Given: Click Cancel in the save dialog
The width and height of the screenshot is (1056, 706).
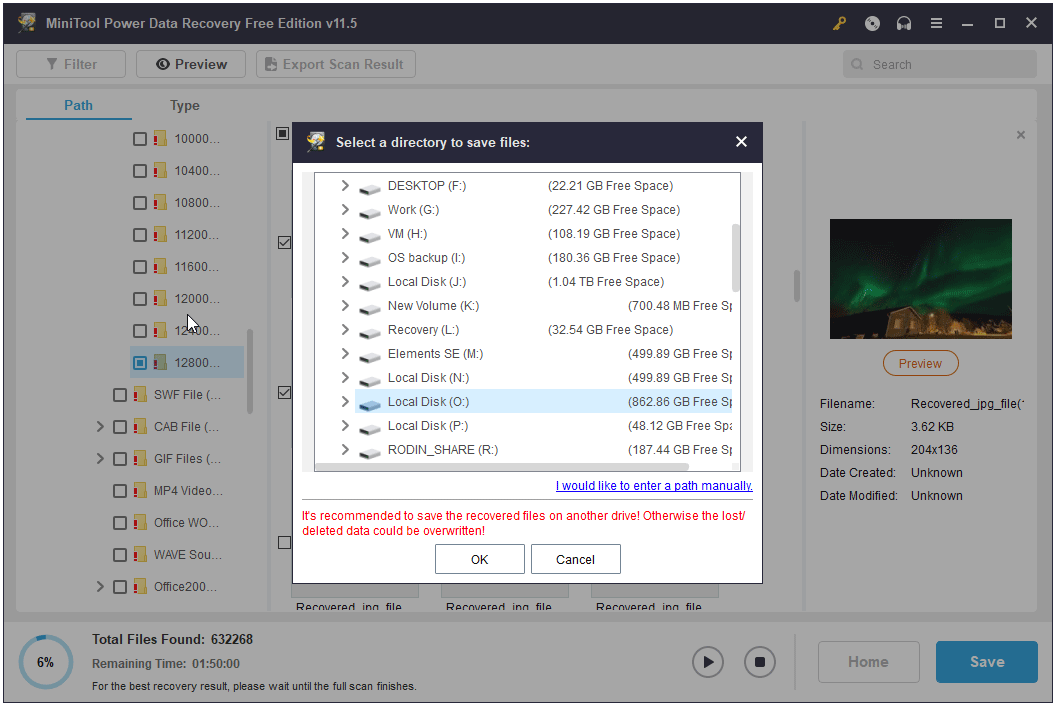Looking at the screenshot, I should pyautogui.click(x=575, y=559).
